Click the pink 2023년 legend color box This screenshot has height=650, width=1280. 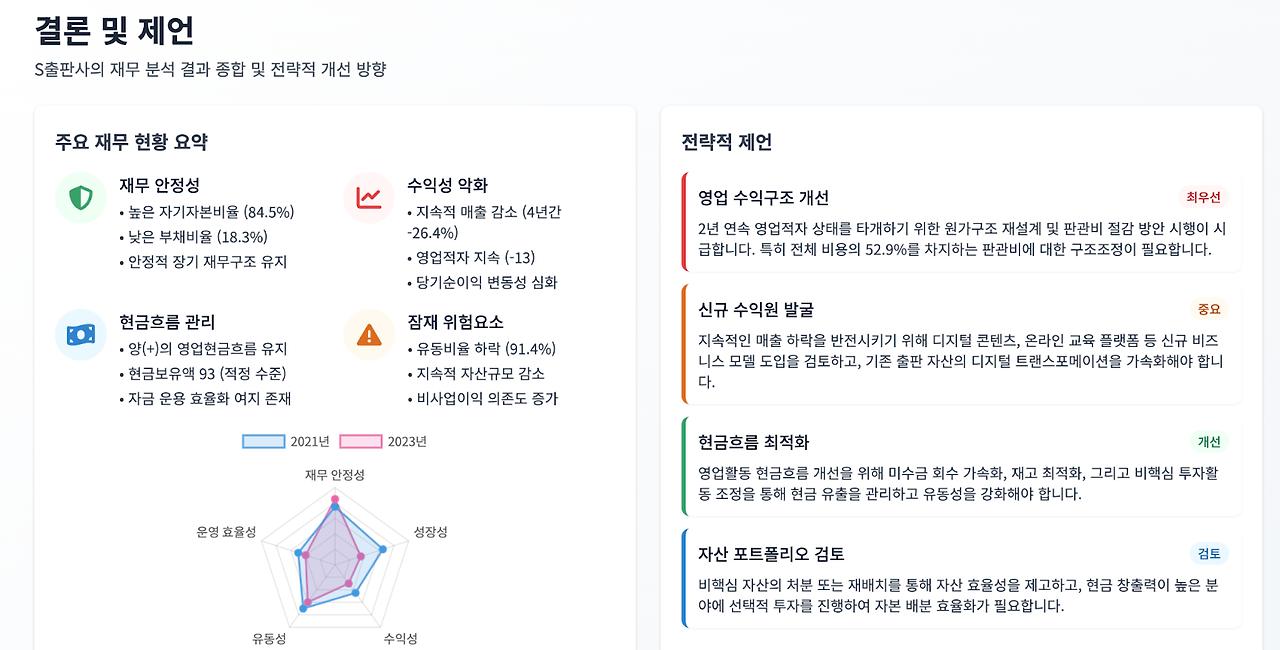361,441
